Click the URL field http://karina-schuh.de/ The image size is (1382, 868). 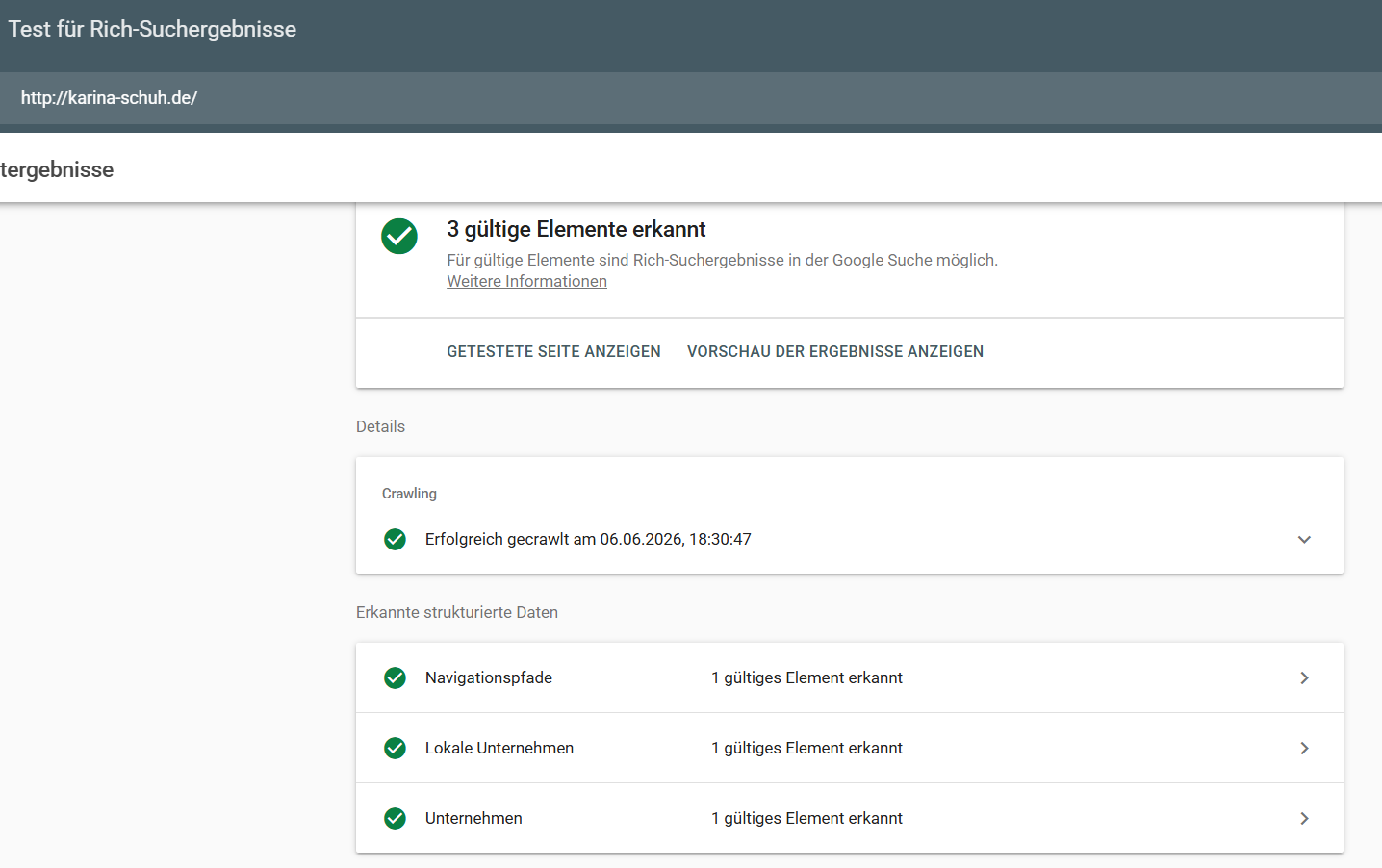pos(691,98)
